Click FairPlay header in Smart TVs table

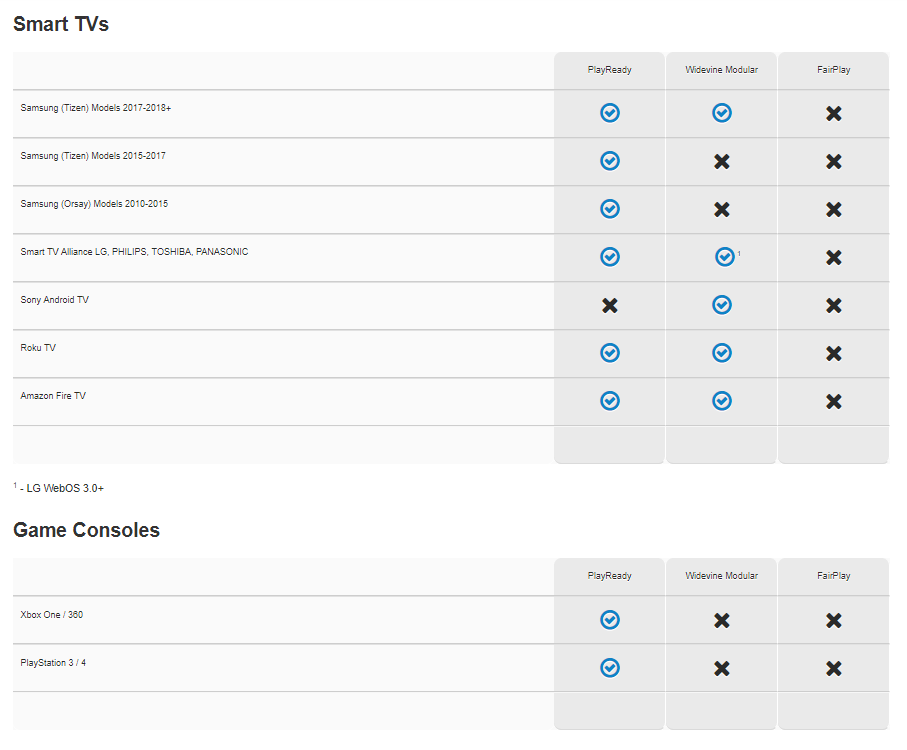834,70
